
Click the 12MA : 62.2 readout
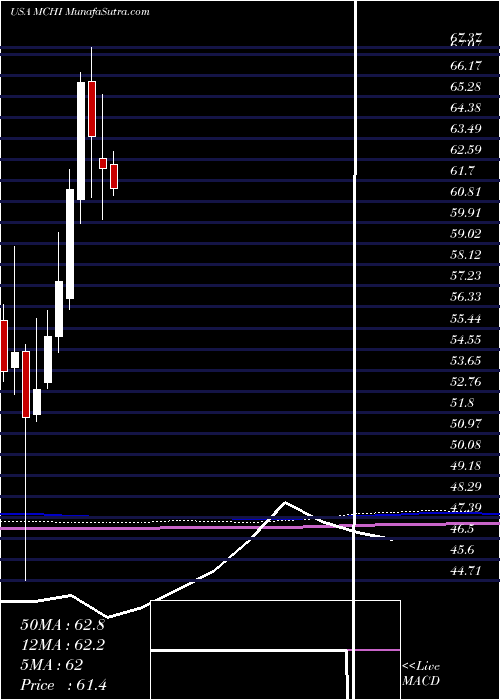pos(62,645)
